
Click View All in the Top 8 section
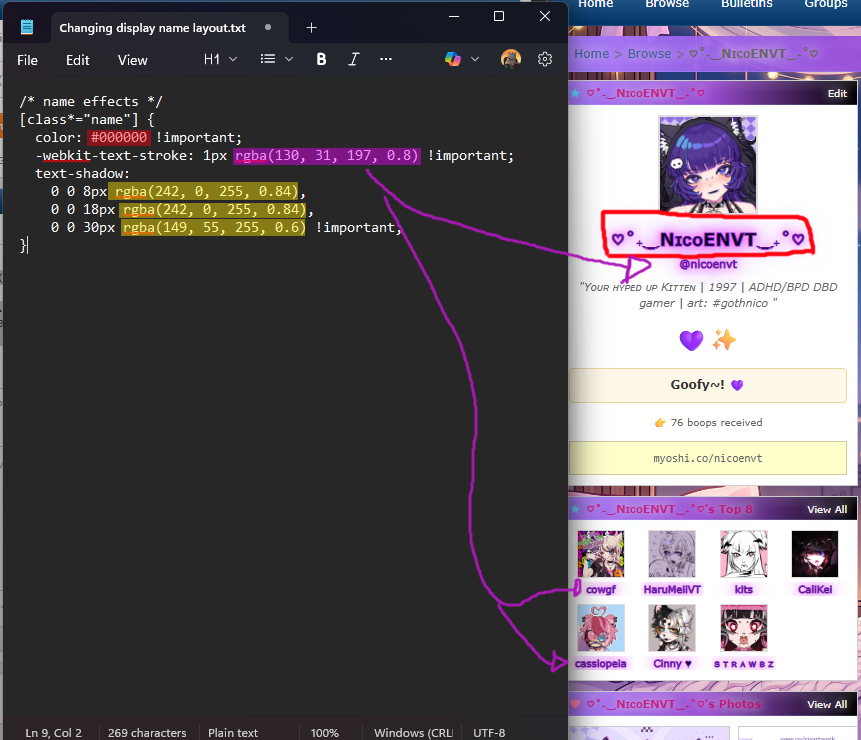(826, 509)
